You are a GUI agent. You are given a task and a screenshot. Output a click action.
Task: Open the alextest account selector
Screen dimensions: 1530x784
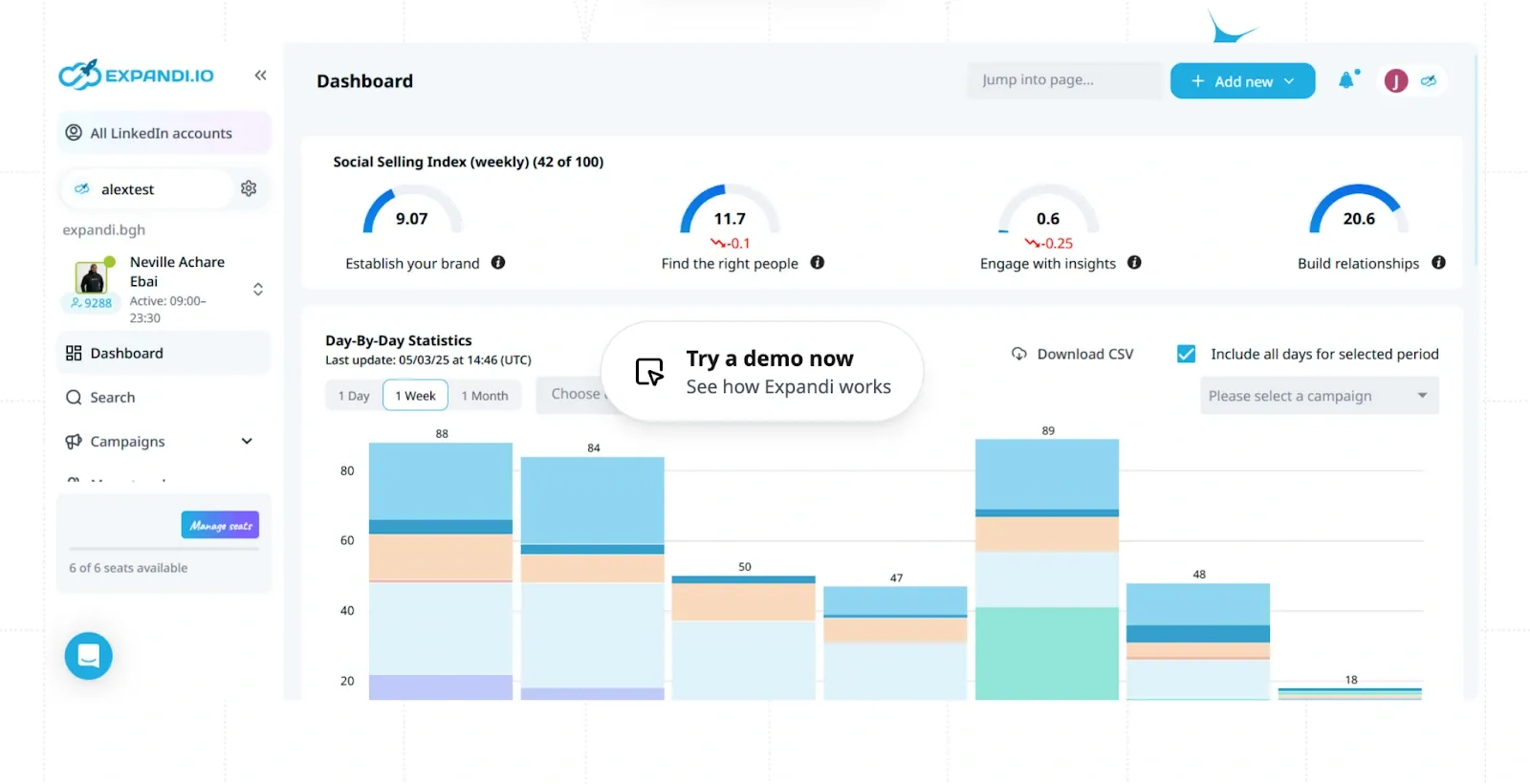[x=146, y=189]
